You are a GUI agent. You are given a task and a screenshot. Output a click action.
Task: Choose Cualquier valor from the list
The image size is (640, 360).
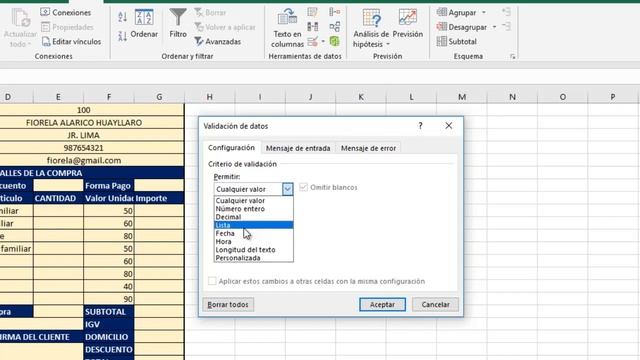click(253, 200)
